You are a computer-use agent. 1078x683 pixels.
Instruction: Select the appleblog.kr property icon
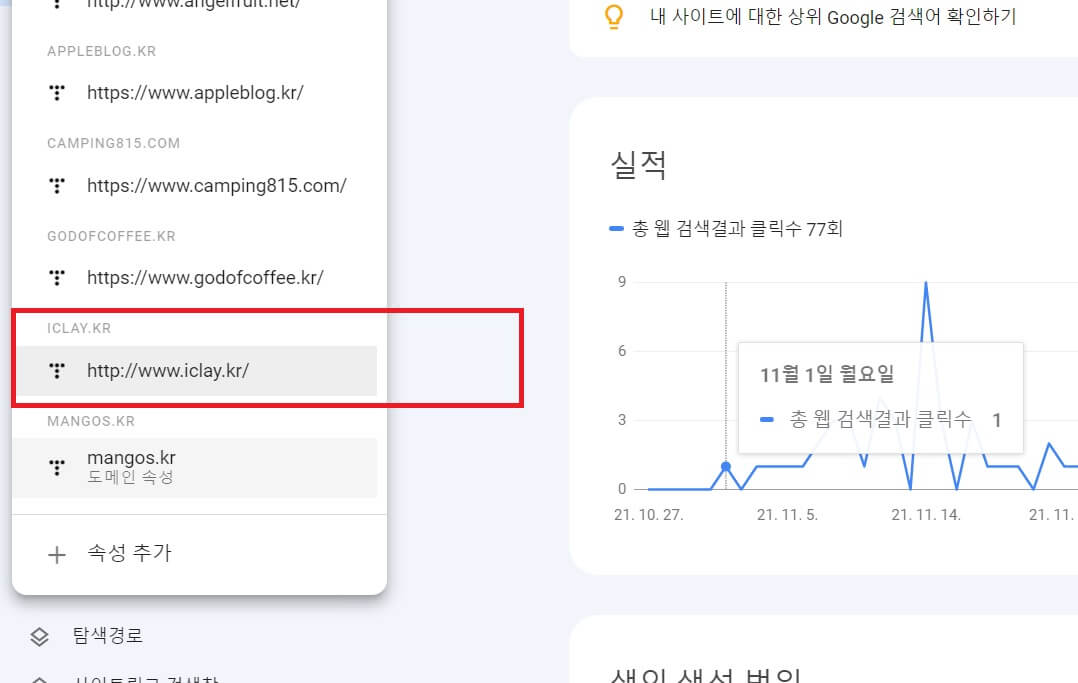(x=57, y=92)
